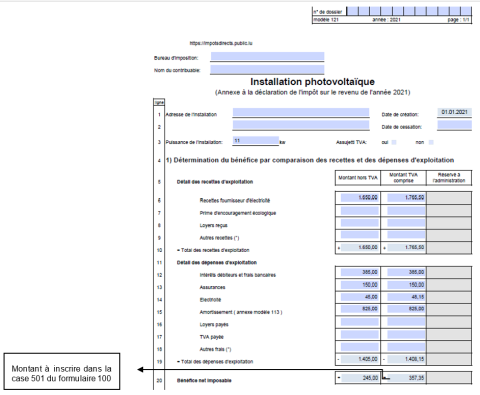Click Loyers reçus TVA comprise field
The image size is (480, 395).
pyautogui.click(x=406, y=223)
